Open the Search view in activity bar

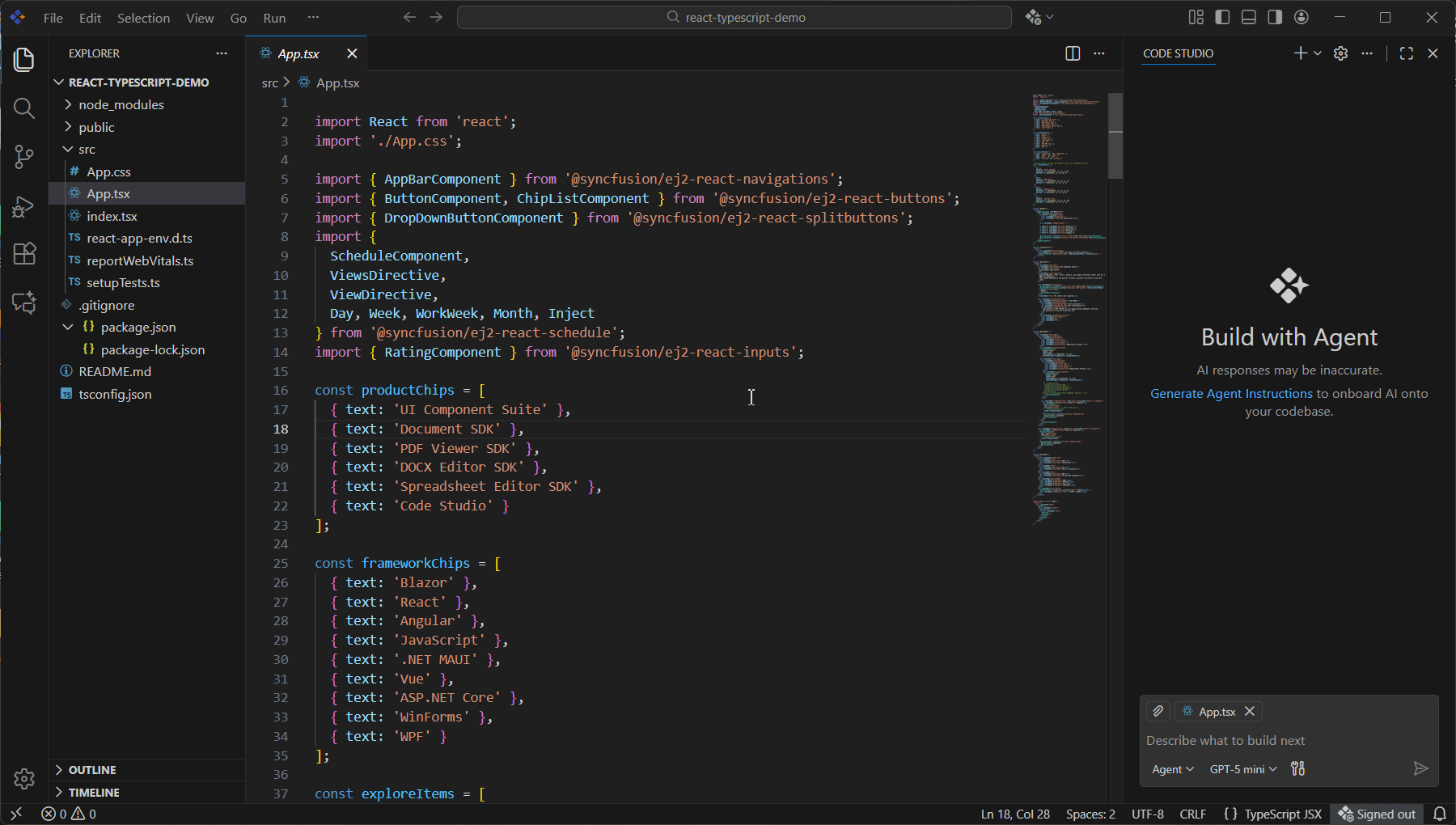coord(24,108)
